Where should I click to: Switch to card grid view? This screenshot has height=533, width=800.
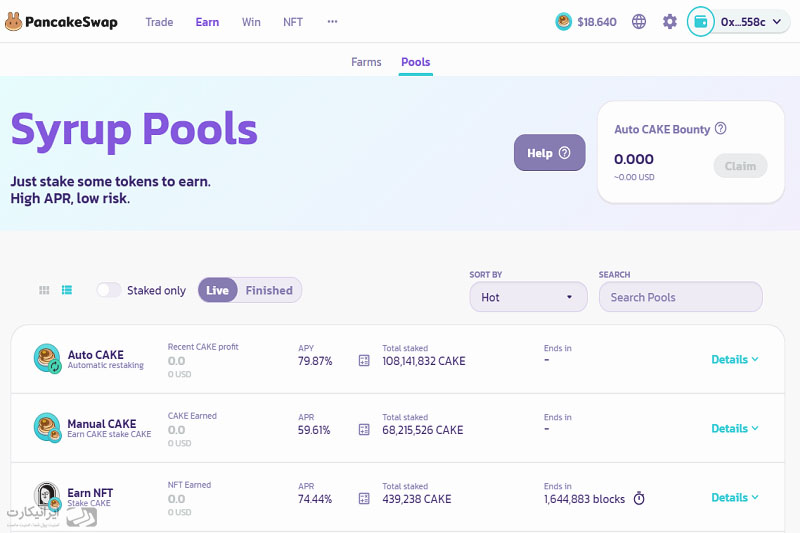(44, 290)
